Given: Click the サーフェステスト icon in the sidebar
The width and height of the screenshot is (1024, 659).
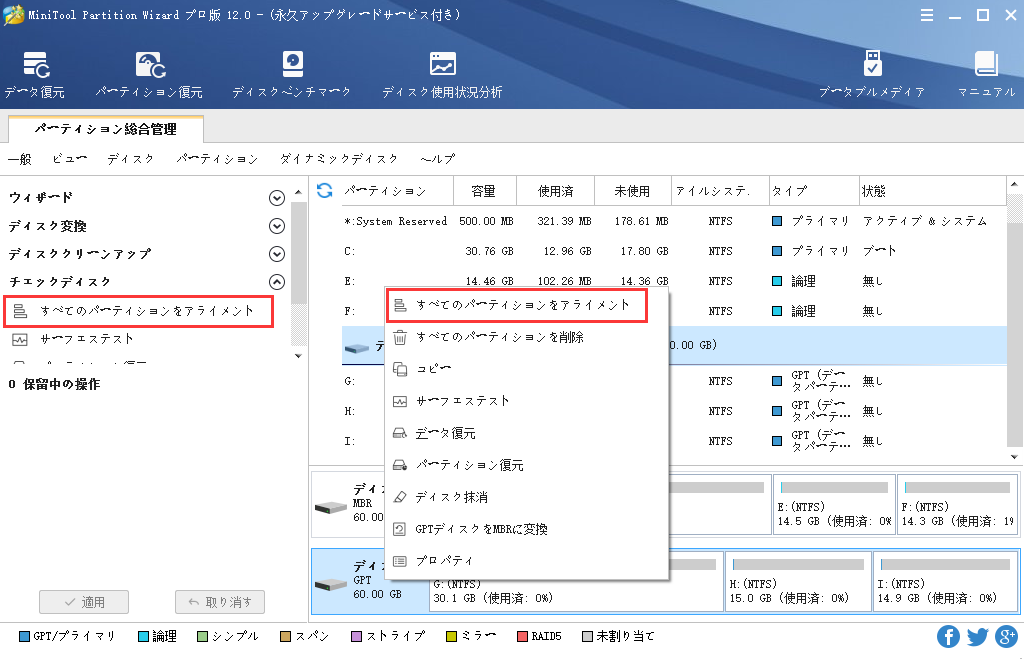Looking at the screenshot, I should (x=20, y=340).
